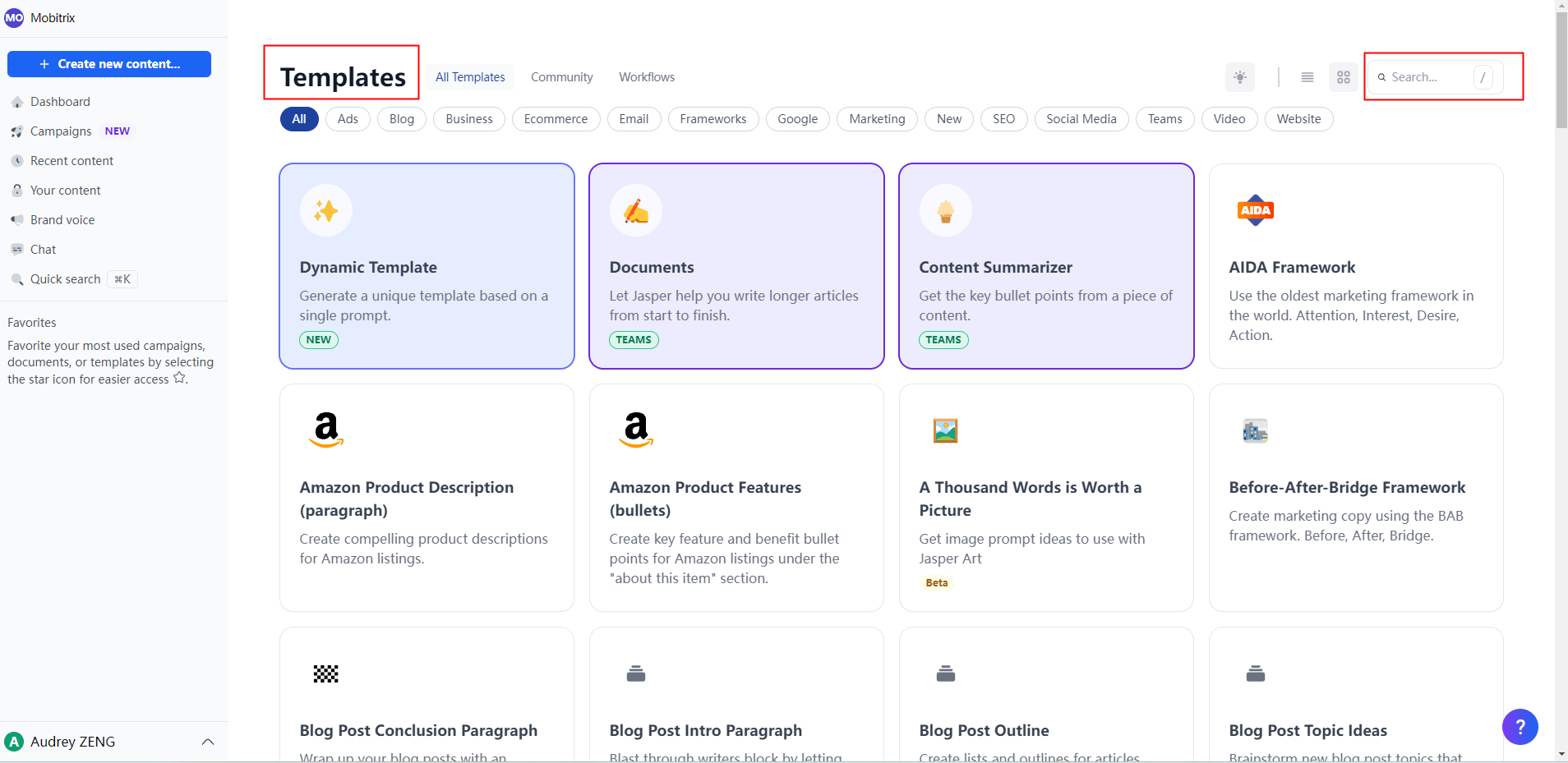Filter templates by Video
Screen dimensions: 1568x763
click(x=1229, y=119)
